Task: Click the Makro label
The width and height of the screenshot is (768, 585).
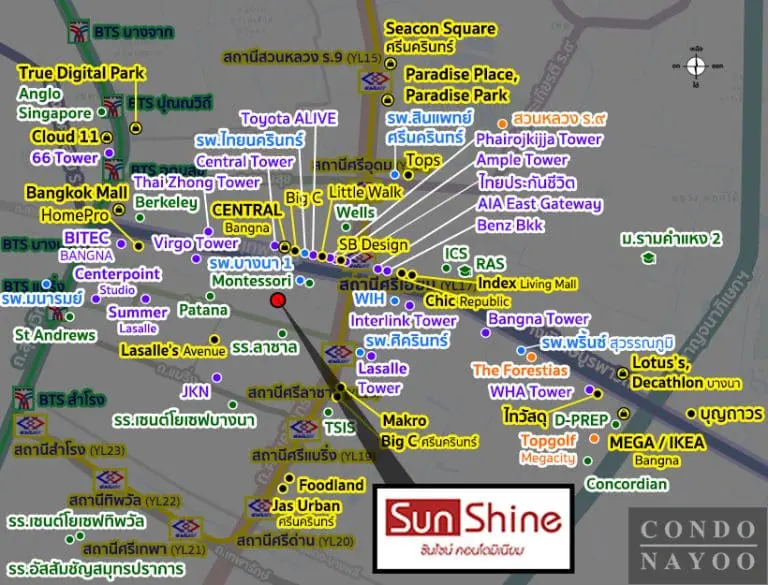Action: [404, 420]
